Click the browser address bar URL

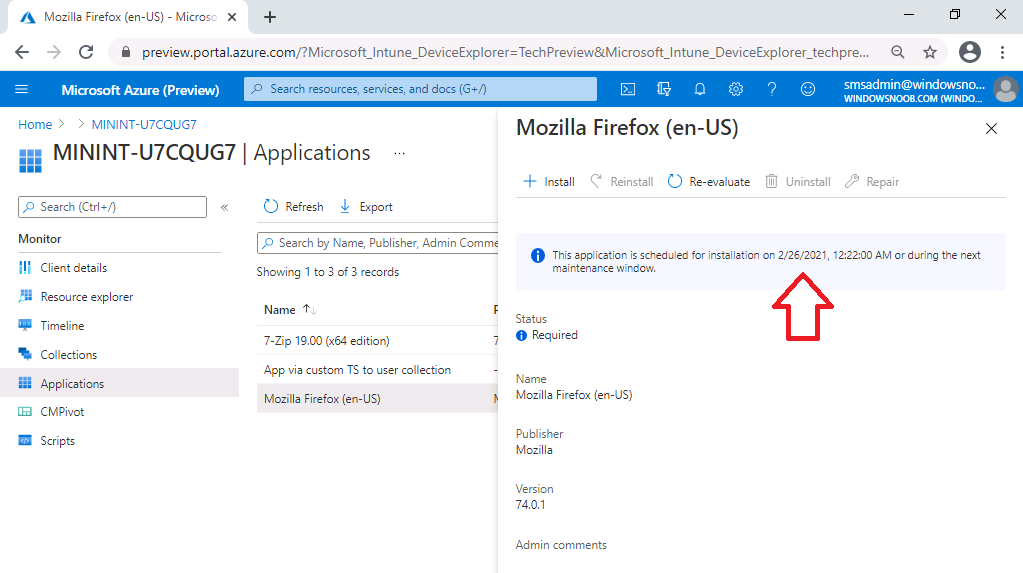[505, 52]
